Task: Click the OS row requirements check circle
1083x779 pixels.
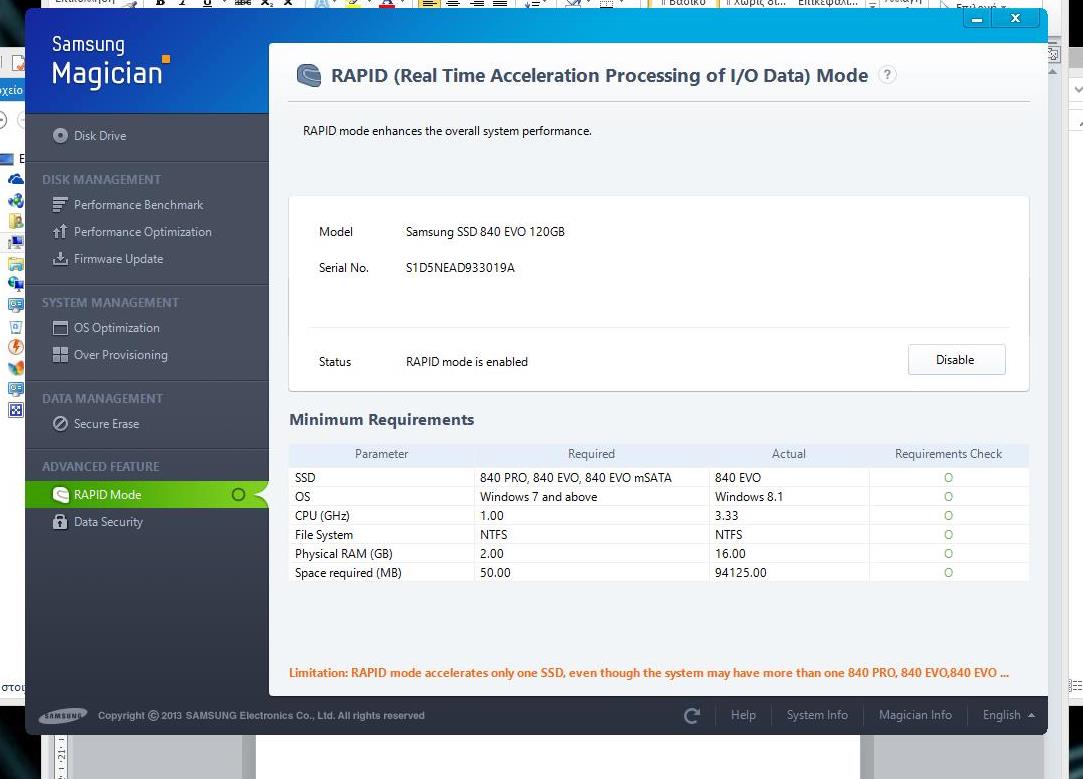Action: click(948, 497)
